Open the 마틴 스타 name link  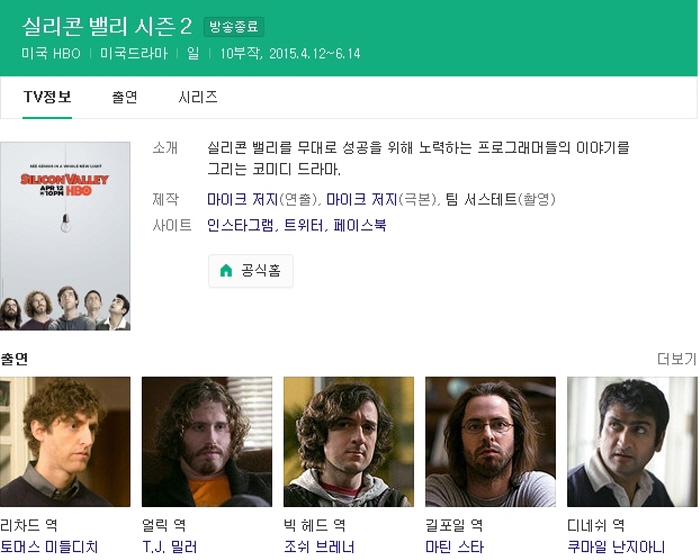tap(455, 547)
